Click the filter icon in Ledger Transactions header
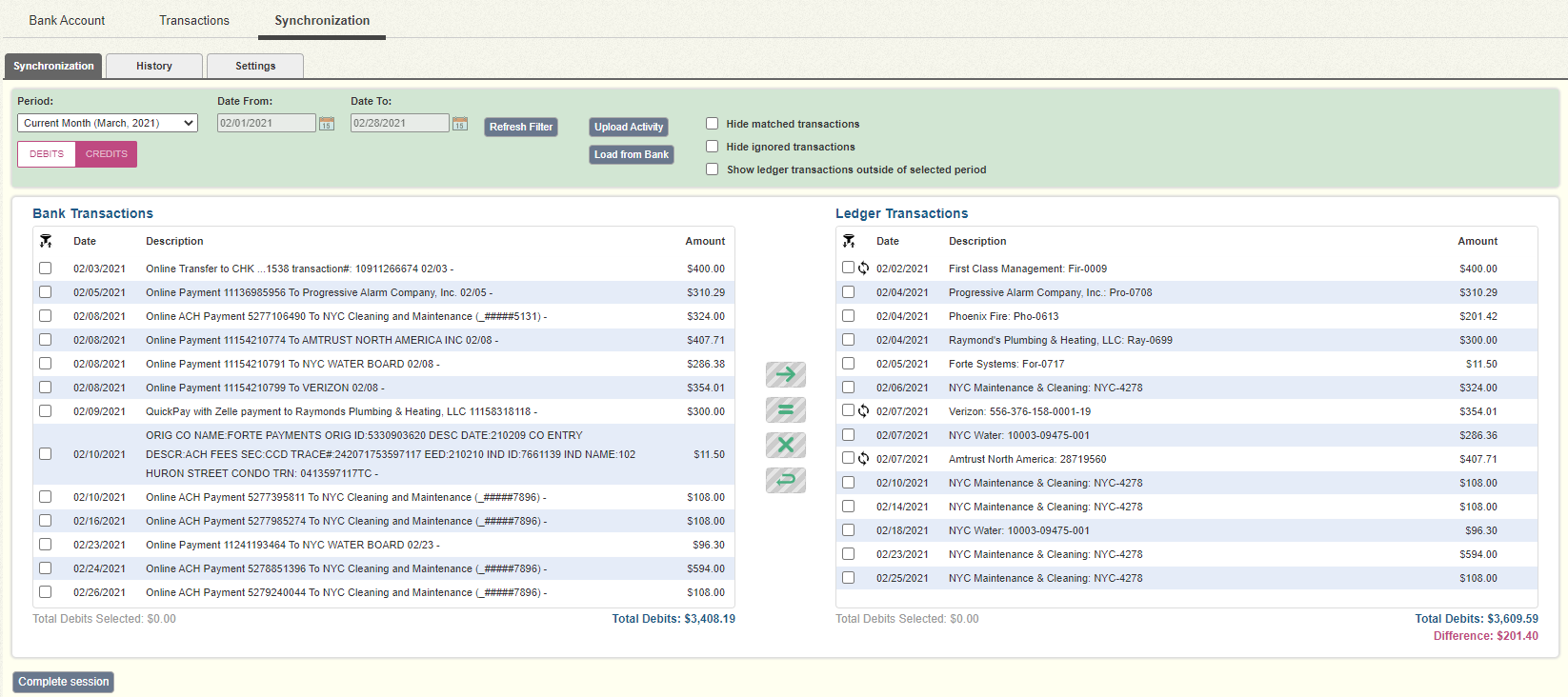The height and width of the screenshot is (697, 1568). [x=849, y=241]
